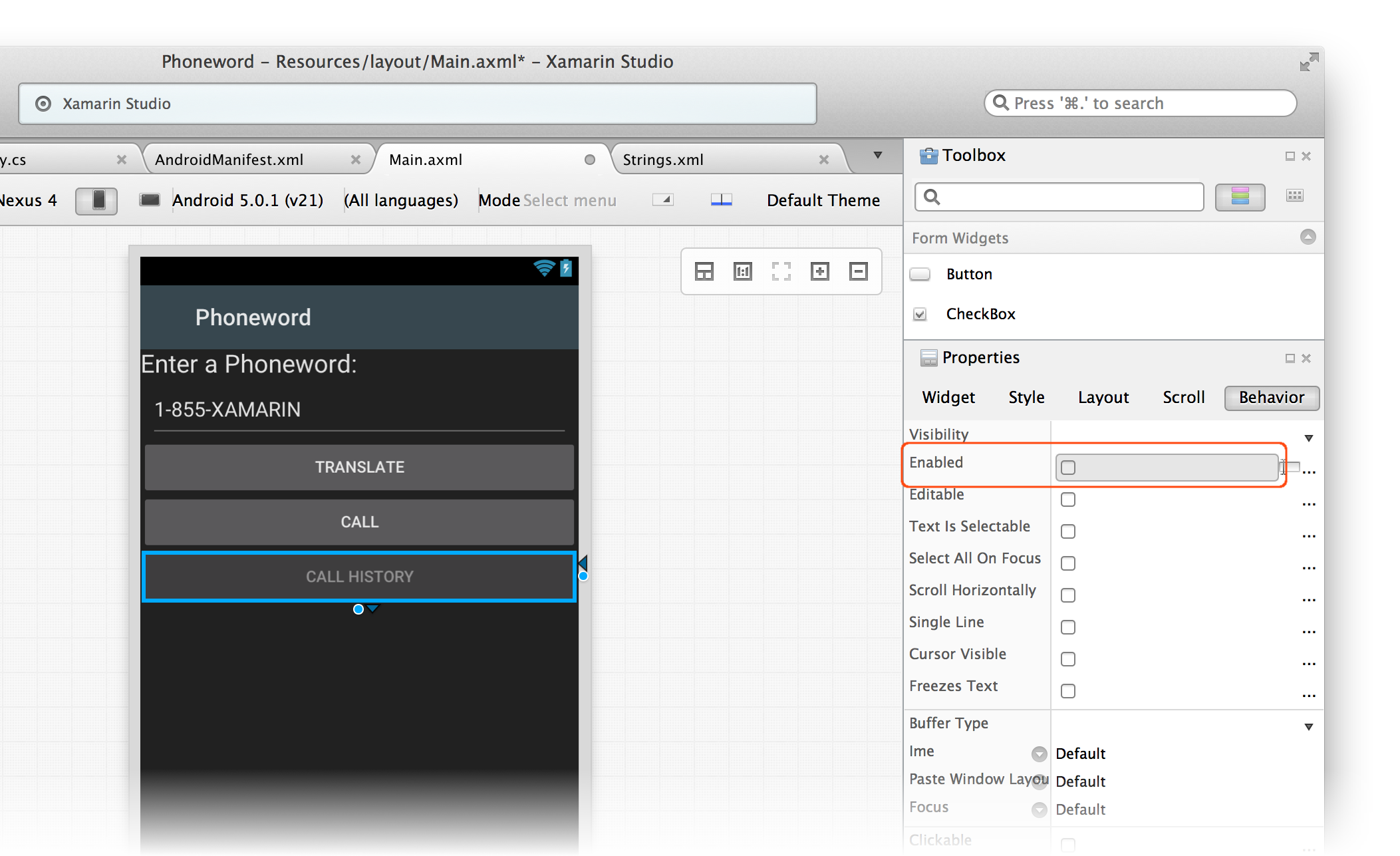Click the Mode dropdown arrow icon
The image size is (1400, 856).
click(x=664, y=200)
